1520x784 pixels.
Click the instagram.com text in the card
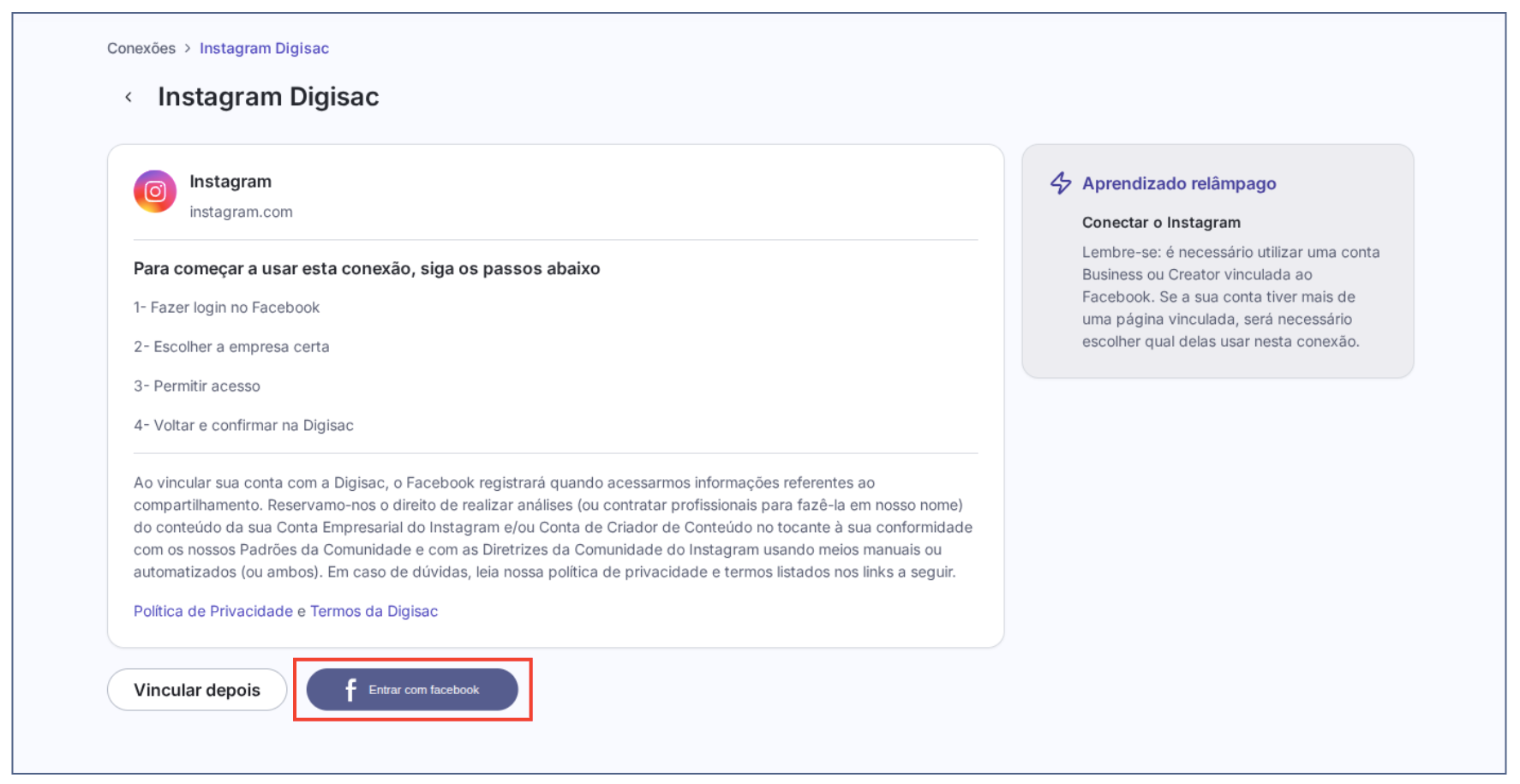(x=241, y=212)
